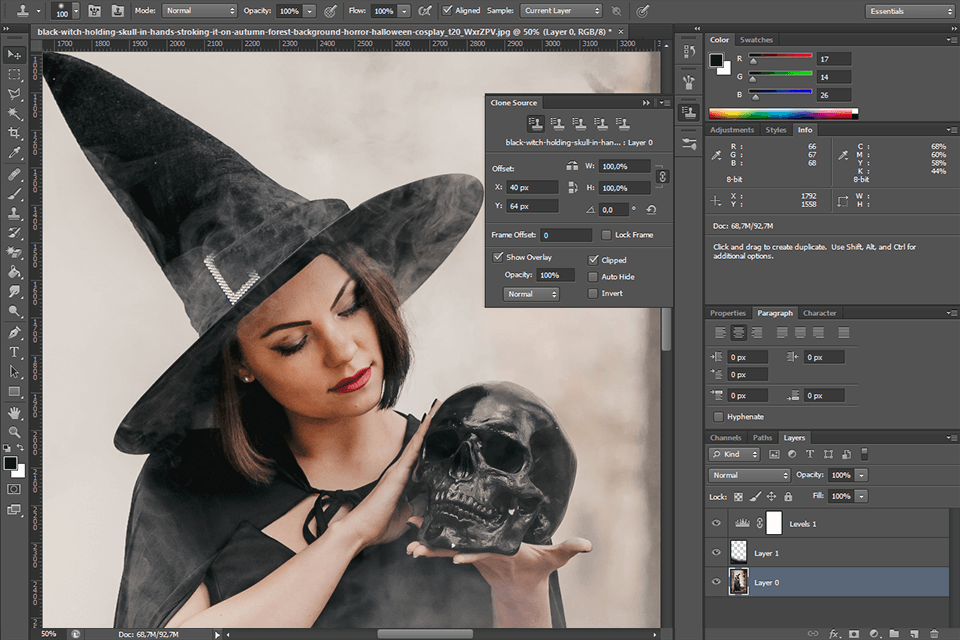
Task: Delete layer using trash icon
Action: [x=932, y=633]
